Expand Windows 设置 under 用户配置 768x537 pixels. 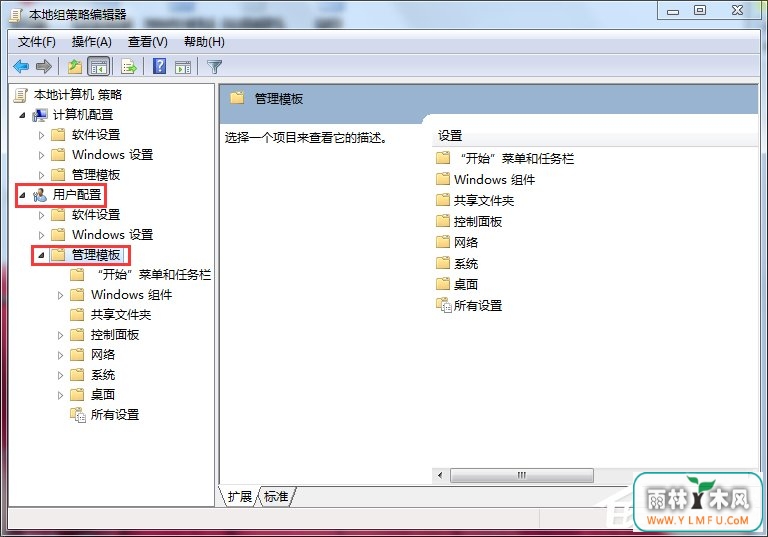coord(41,235)
